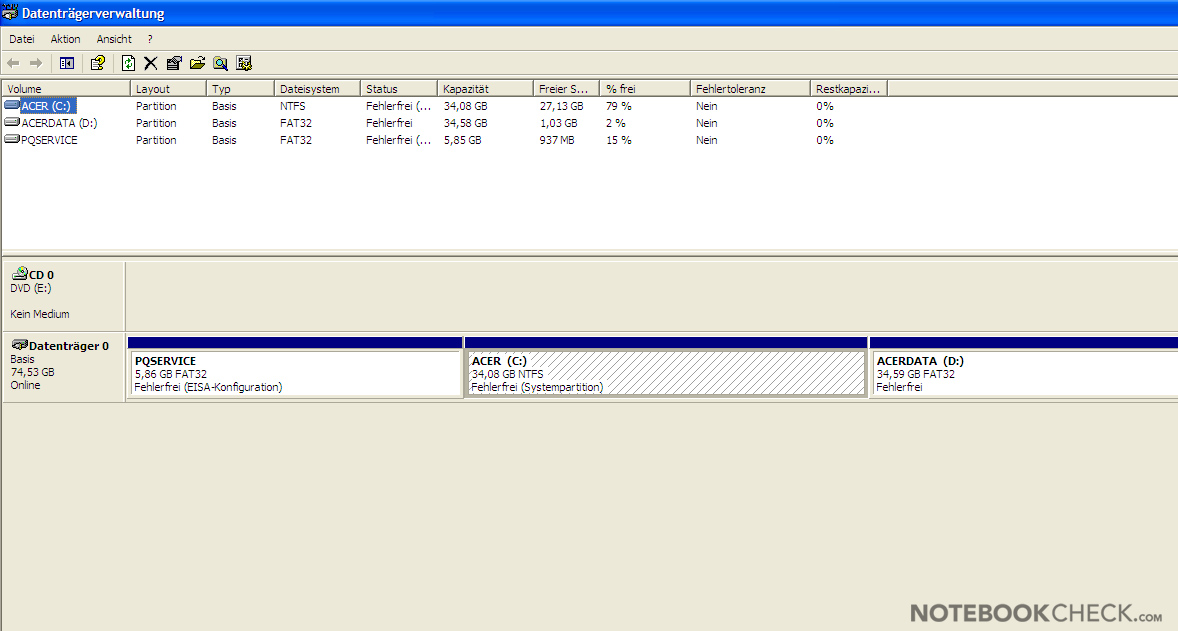Select the ACER (C:) partition block in disk map

(666, 367)
